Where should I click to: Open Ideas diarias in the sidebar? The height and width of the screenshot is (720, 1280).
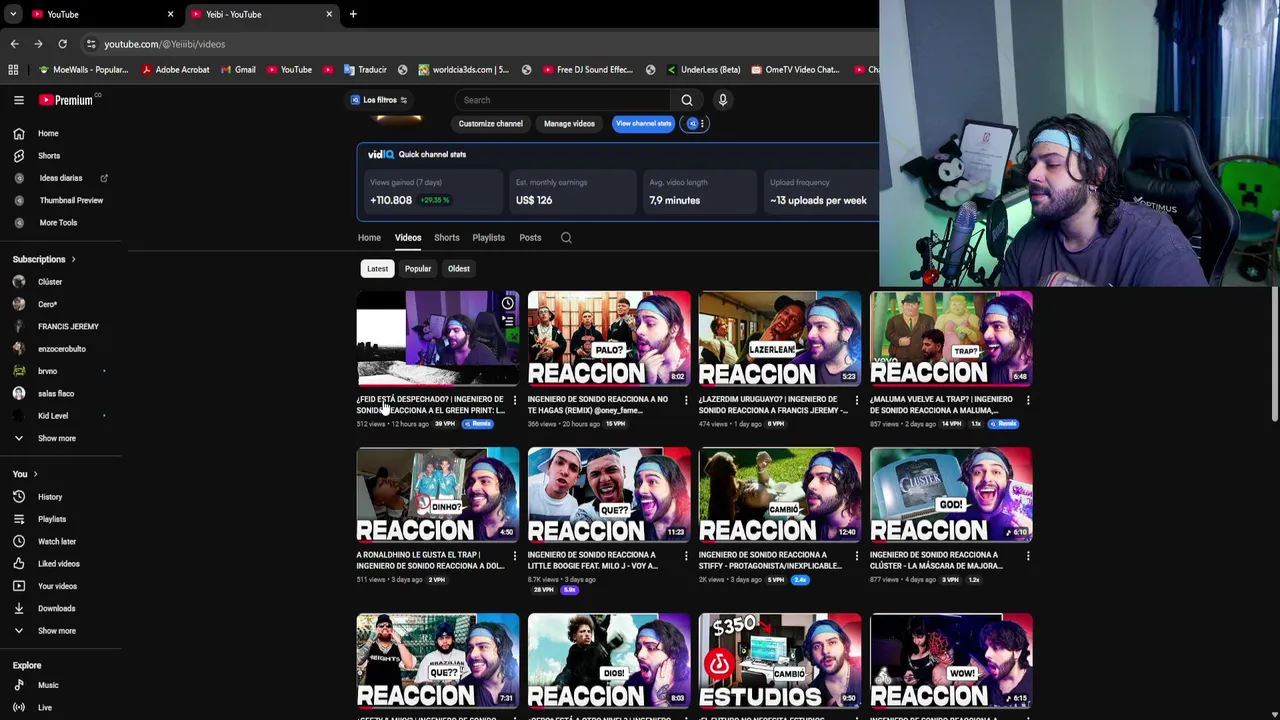(x=60, y=178)
